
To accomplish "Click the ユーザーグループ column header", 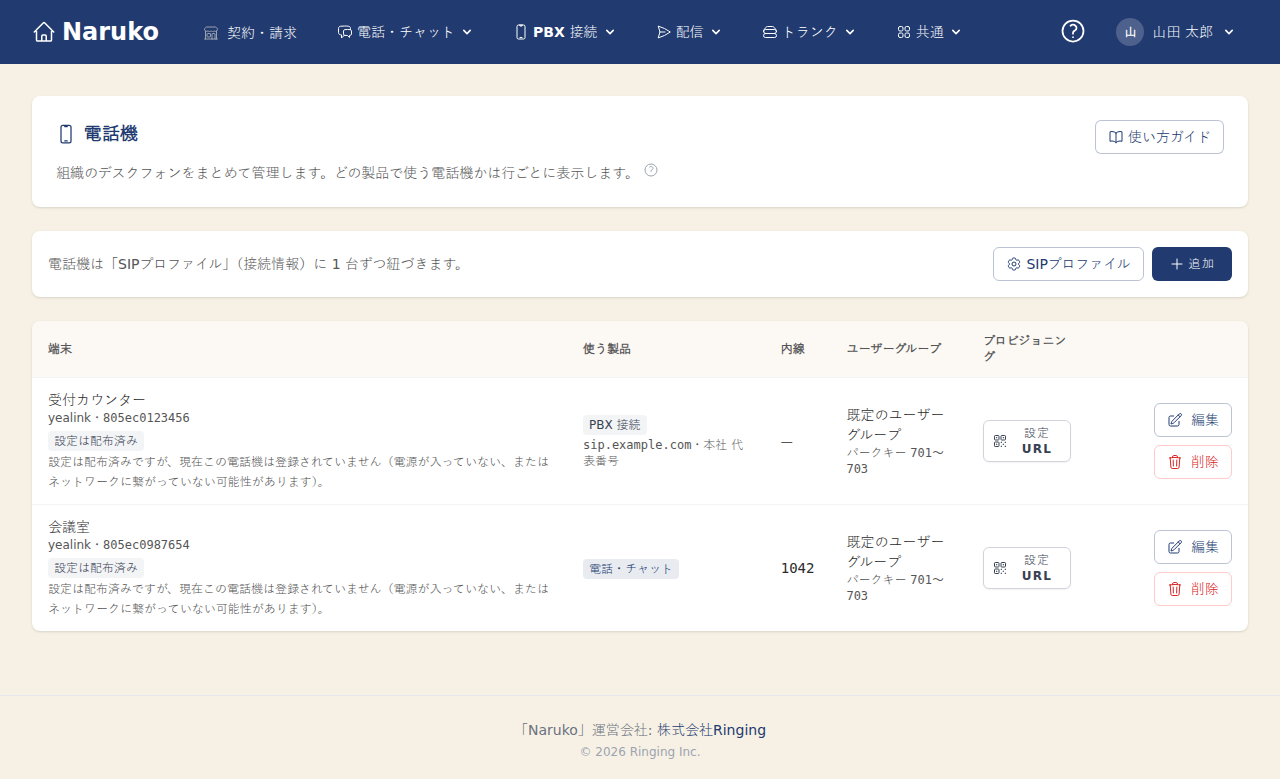I will [894, 349].
